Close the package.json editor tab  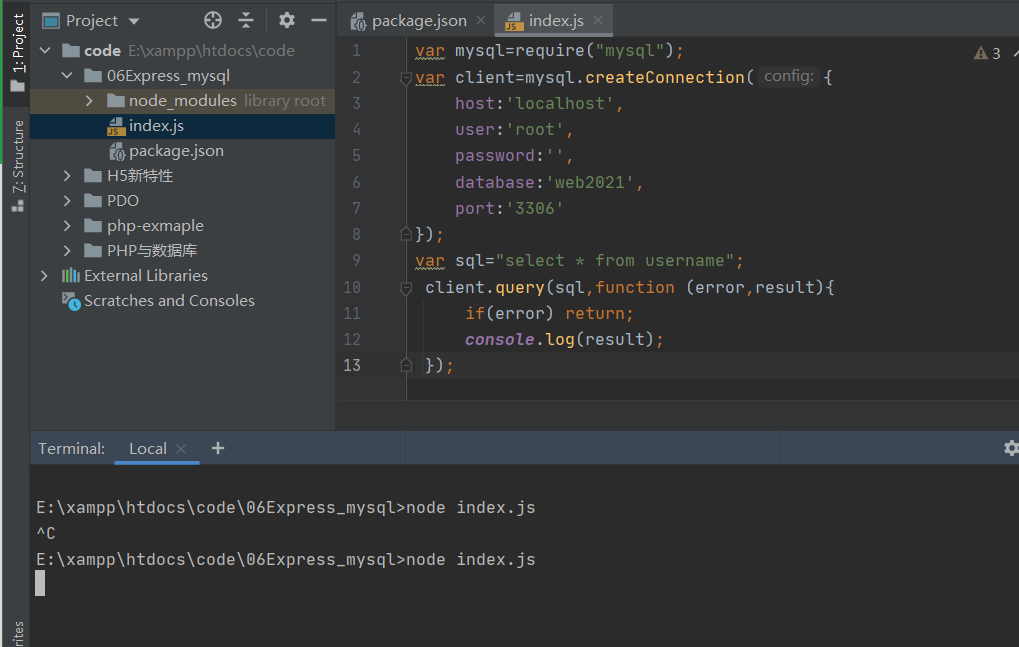[481, 20]
